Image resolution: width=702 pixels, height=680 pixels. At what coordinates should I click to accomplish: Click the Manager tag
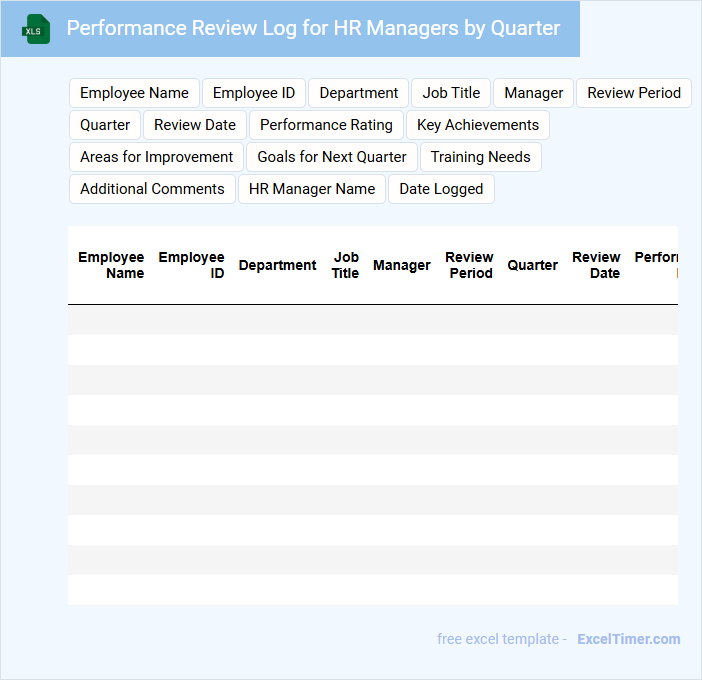point(533,93)
